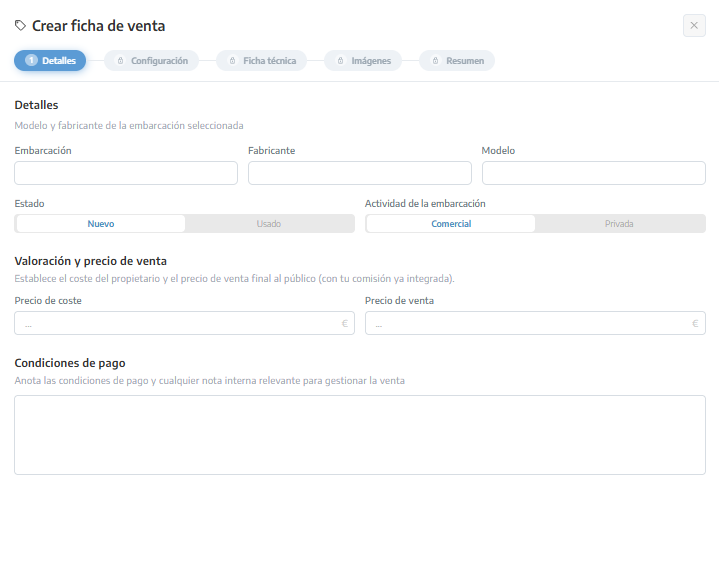The height and width of the screenshot is (561, 719).
Task: Focus the Precio de coste input
Action: click(x=184, y=323)
